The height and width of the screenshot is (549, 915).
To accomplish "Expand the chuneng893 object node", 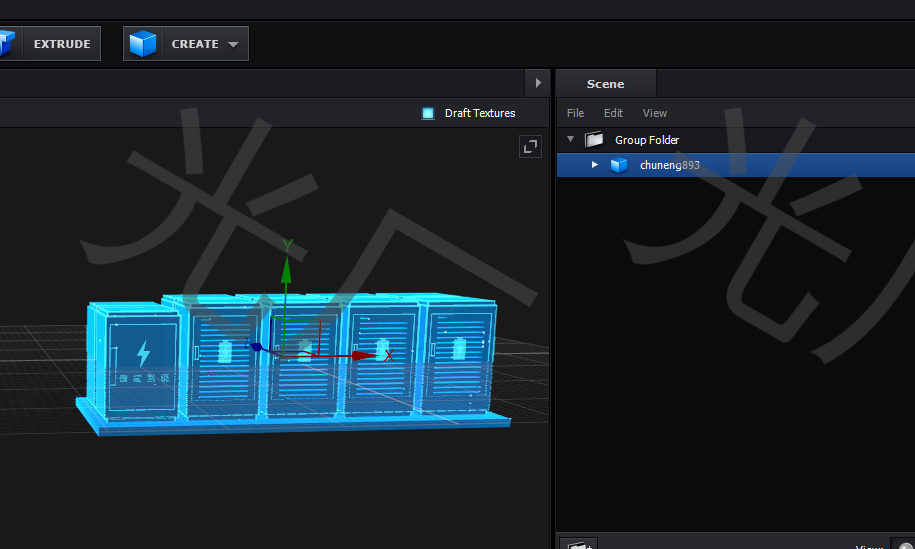I will click(x=595, y=165).
